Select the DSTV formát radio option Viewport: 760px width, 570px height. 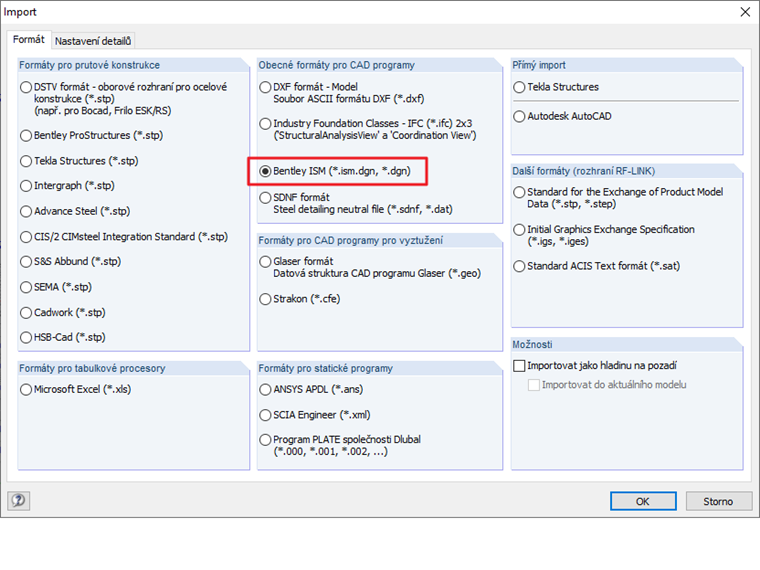[27, 87]
